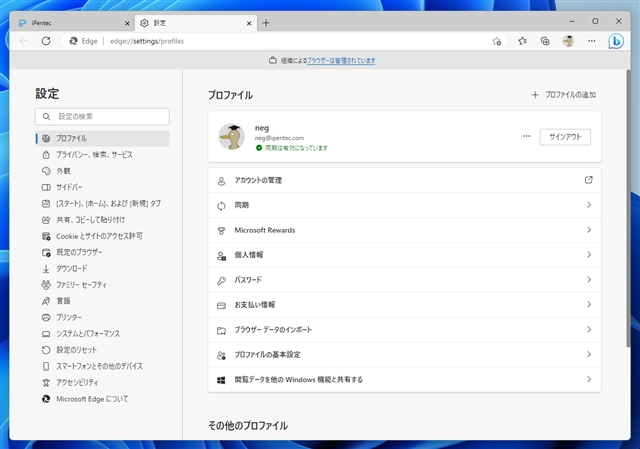Focus the 設定の検索 search field

[x=102, y=117]
